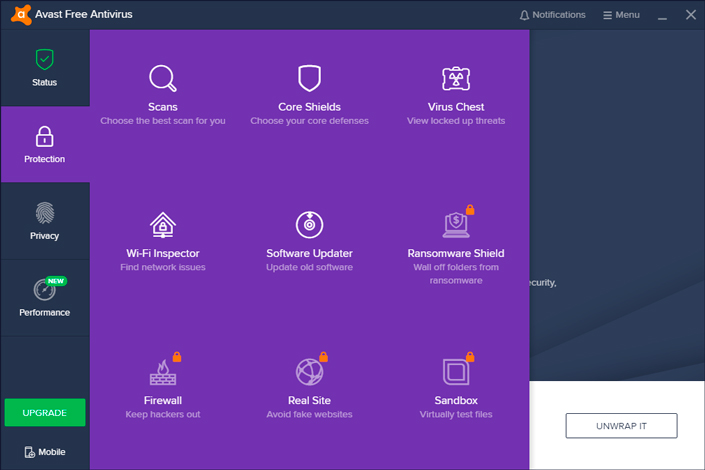Click the Performance gauge icon
This screenshot has width=705, height=470.
[x=45, y=290]
